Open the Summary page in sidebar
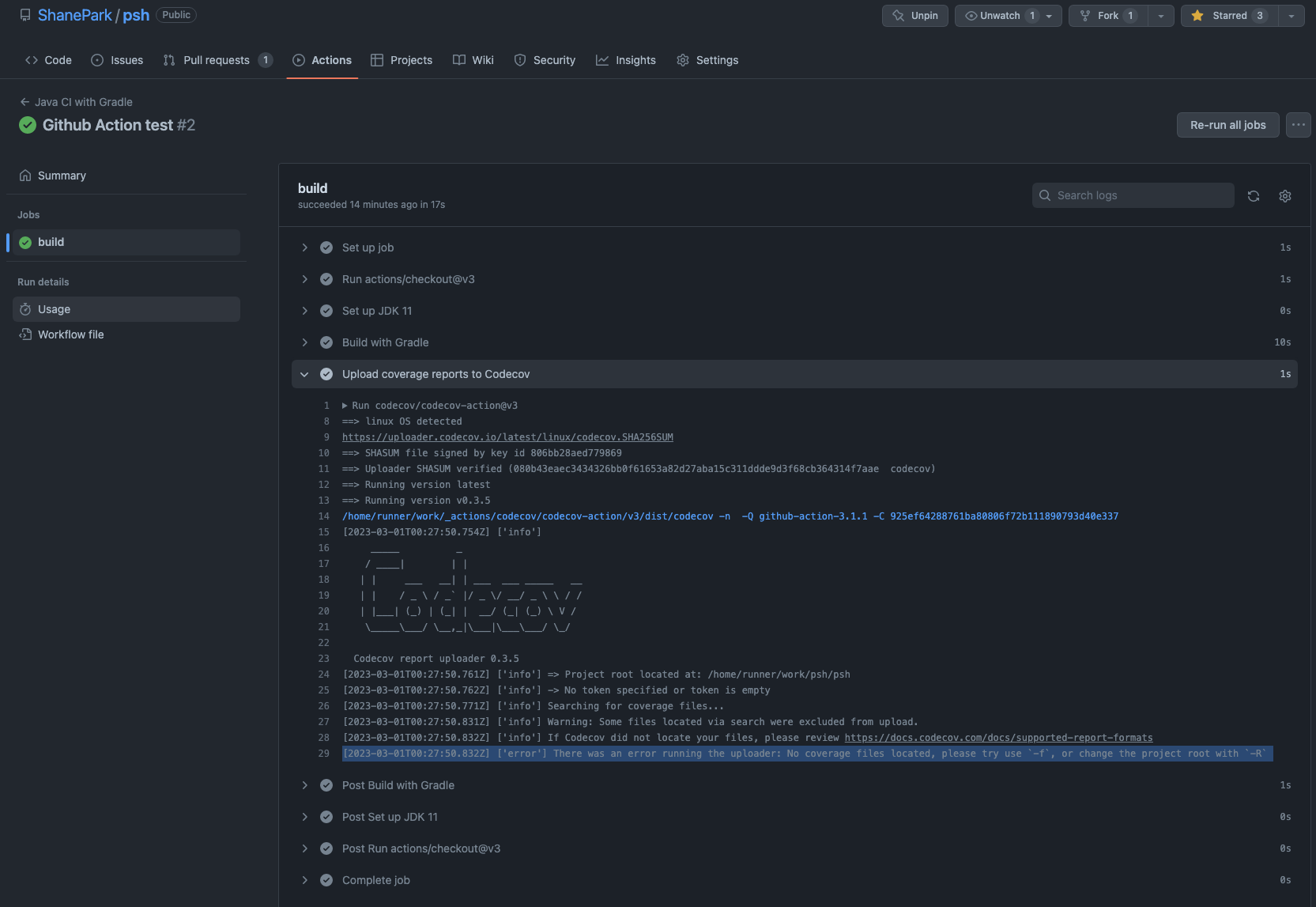The image size is (1316, 907). 126,176
